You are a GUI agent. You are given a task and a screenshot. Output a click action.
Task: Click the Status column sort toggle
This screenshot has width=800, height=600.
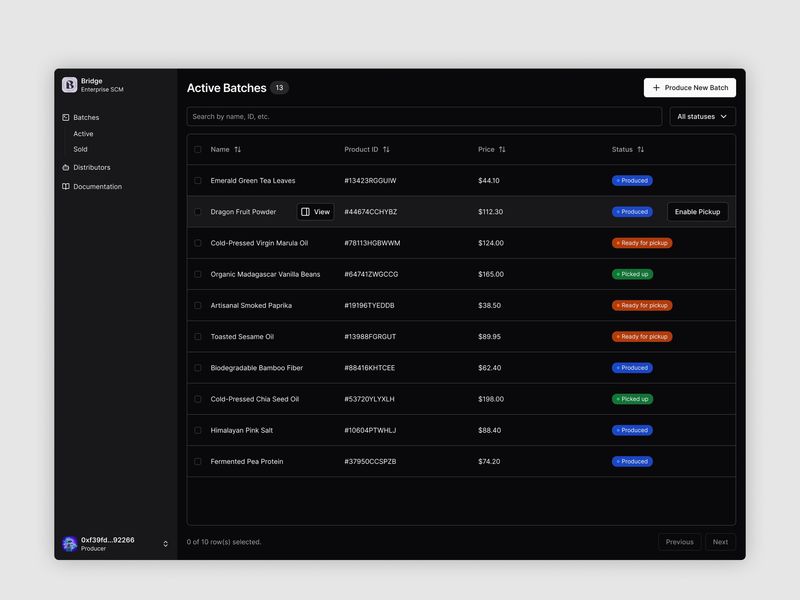click(x=641, y=148)
